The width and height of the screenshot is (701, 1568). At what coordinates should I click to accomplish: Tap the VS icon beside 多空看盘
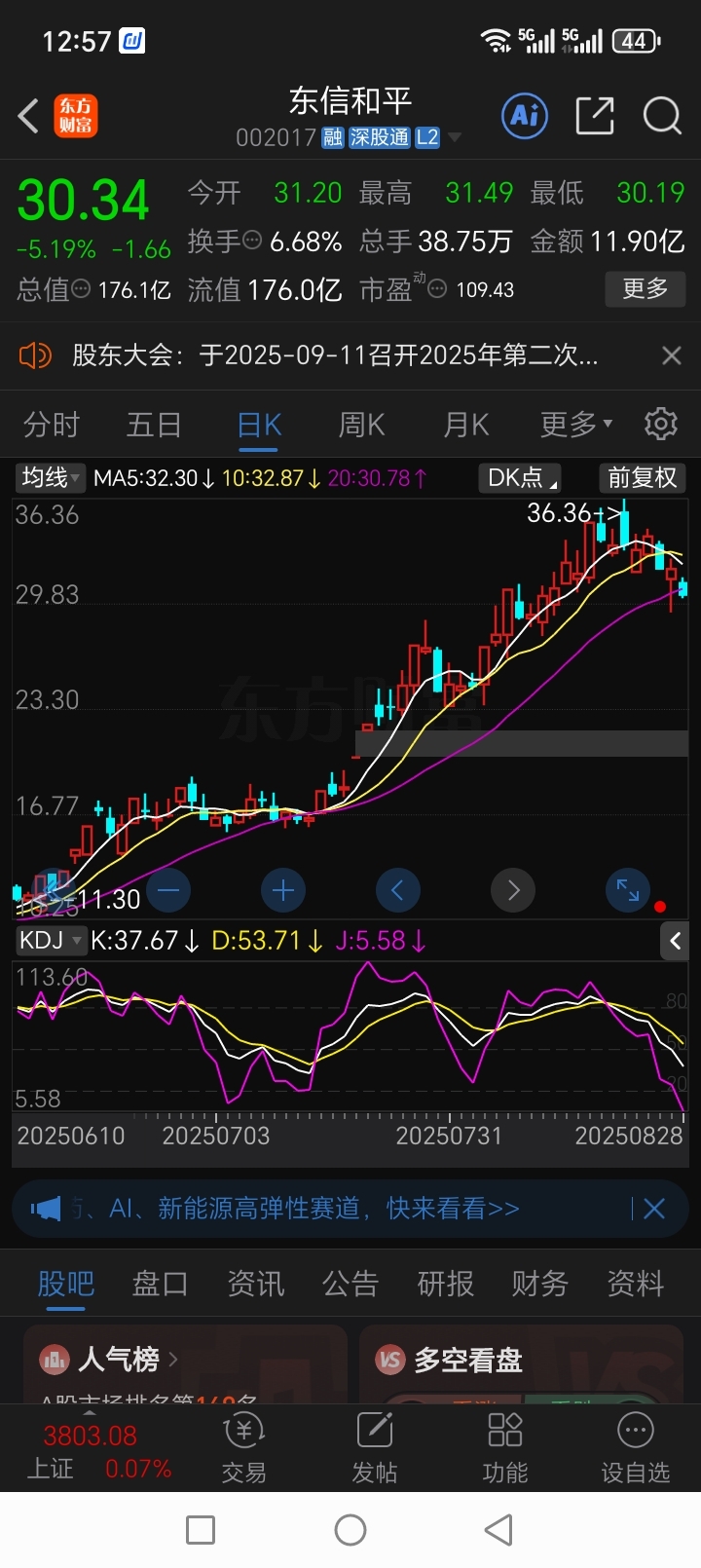coord(390,1360)
